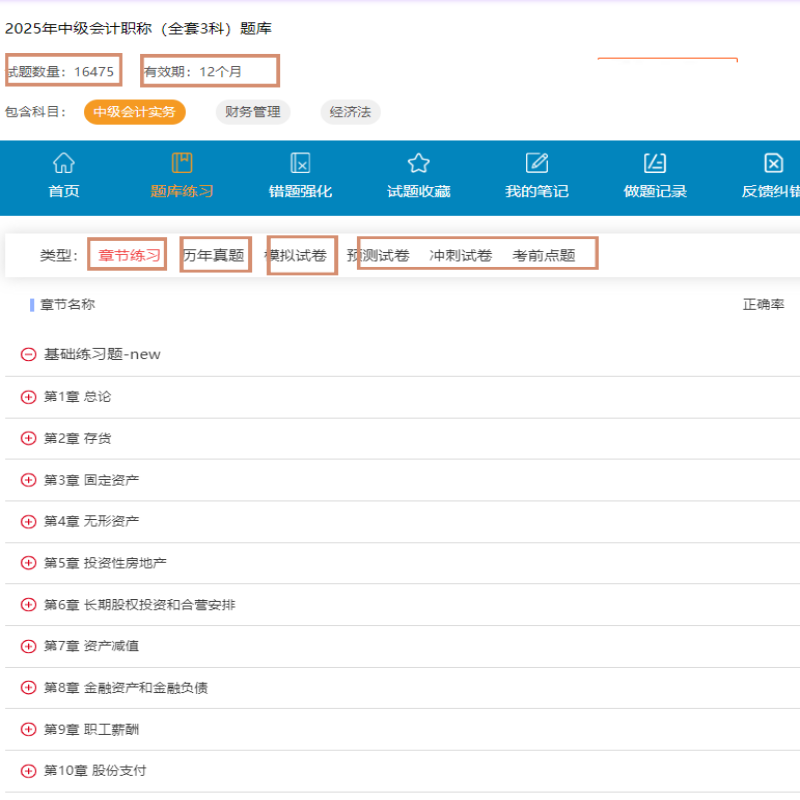Screen dimensions: 800x800
Task: Click the 2025年中级会计职称 题库 title
Action: pyautogui.click(x=138, y=29)
